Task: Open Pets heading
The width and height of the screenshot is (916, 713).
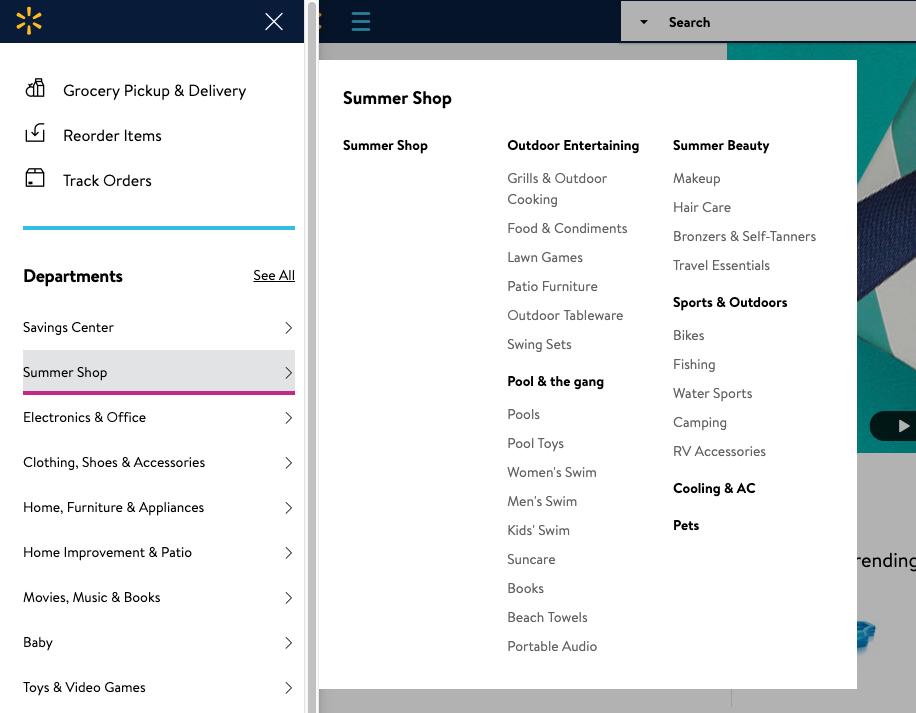Action: coord(686,525)
